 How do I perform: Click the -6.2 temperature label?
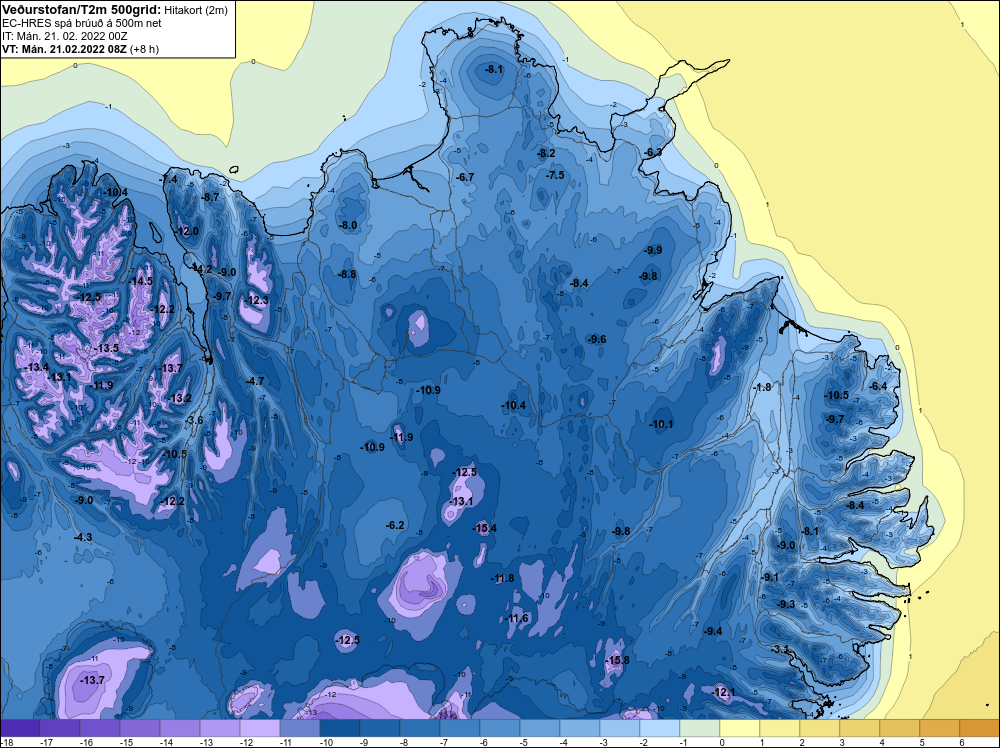pyautogui.click(x=395, y=525)
